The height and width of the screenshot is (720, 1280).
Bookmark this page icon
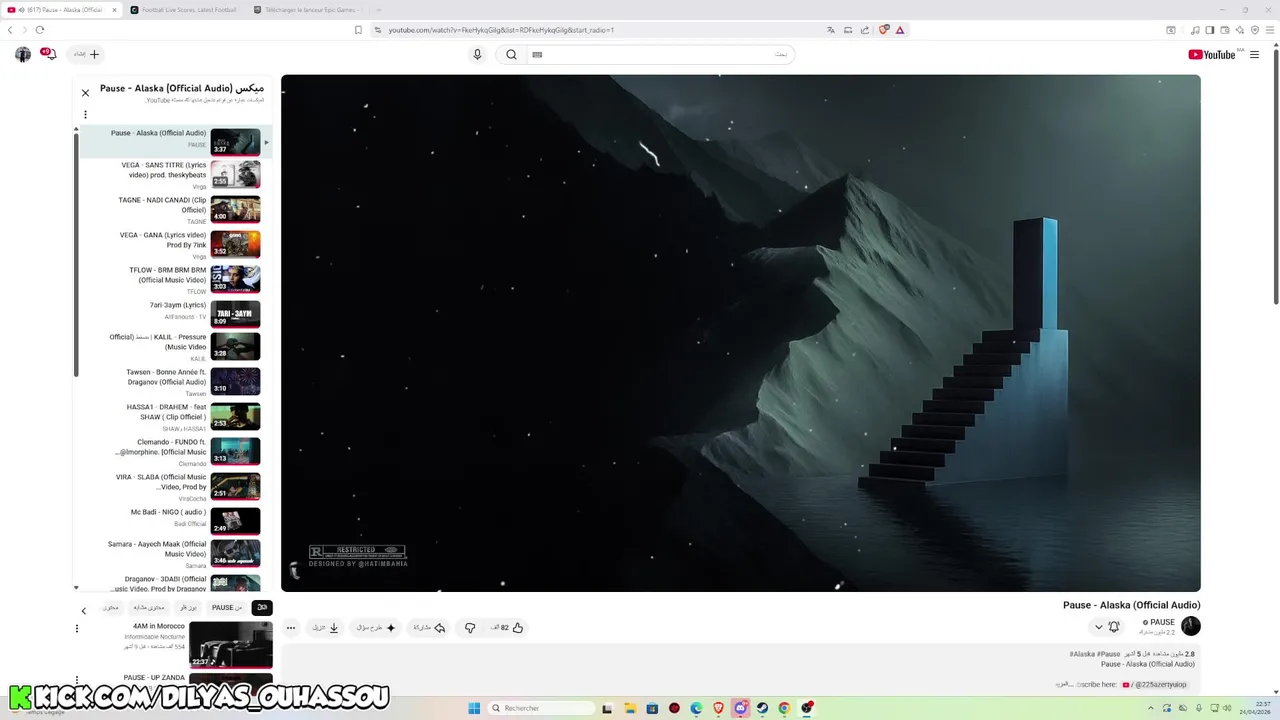[358, 30]
